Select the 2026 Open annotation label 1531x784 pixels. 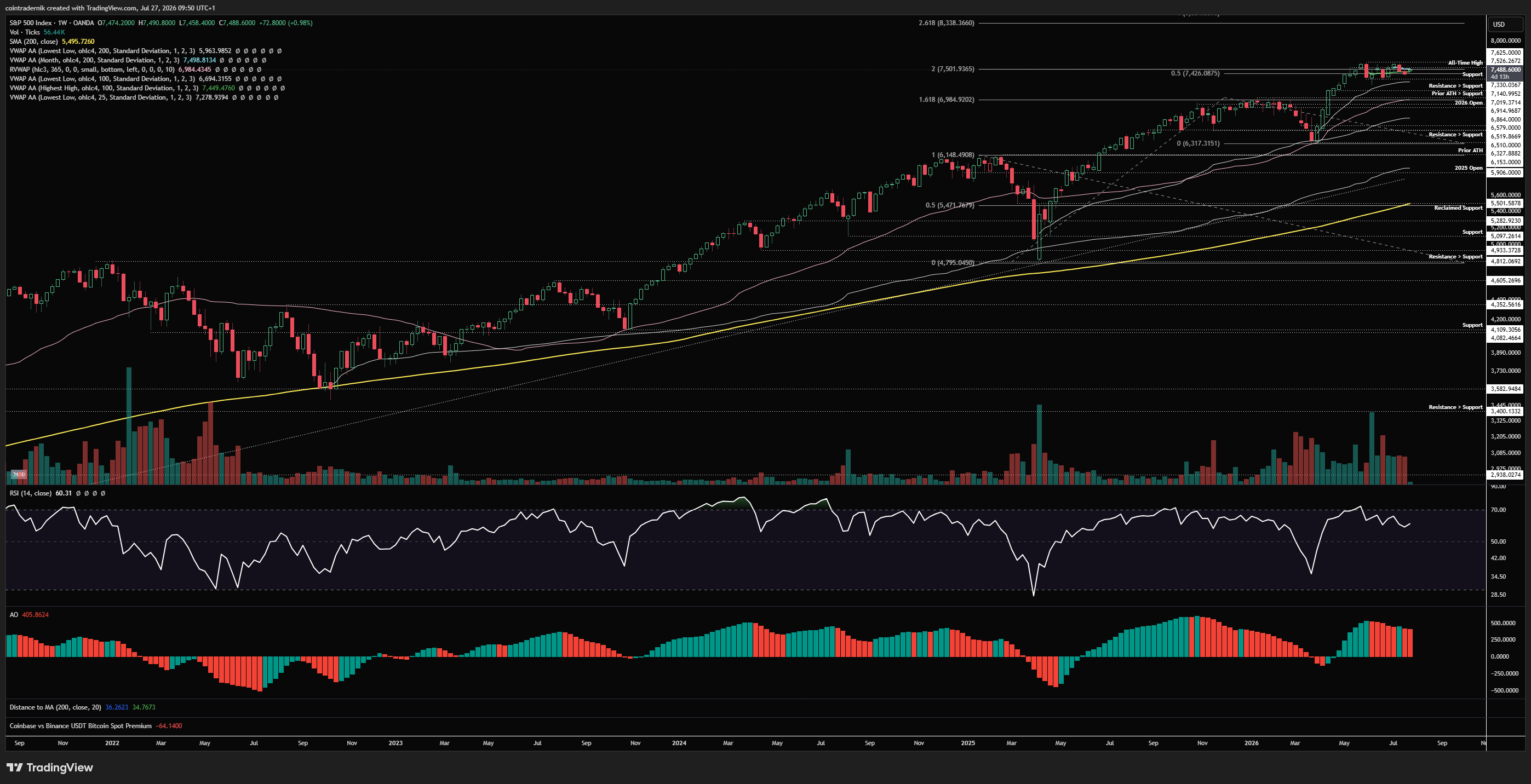coord(1468,103)
